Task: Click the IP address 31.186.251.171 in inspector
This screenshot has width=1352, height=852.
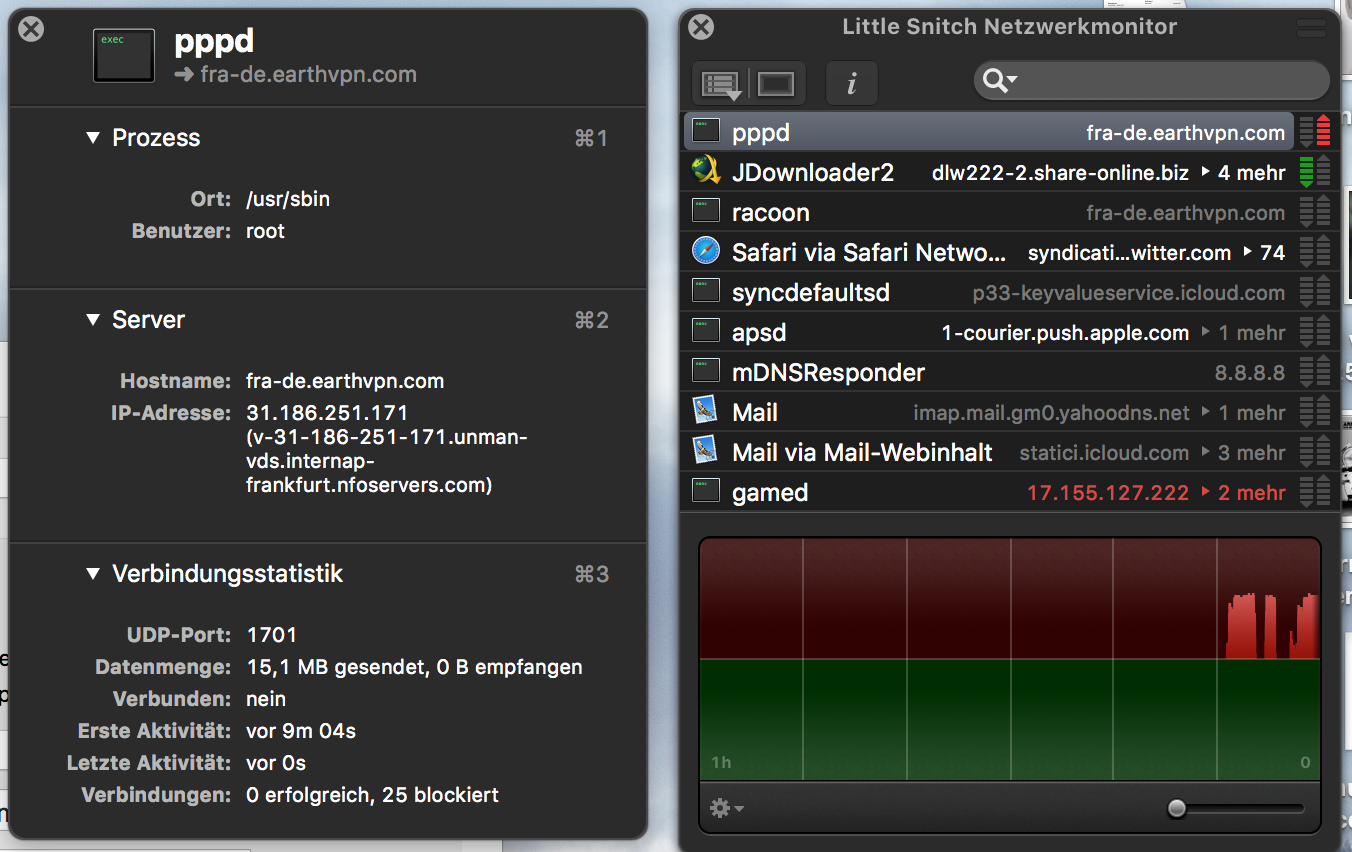Action: point(327,413)
